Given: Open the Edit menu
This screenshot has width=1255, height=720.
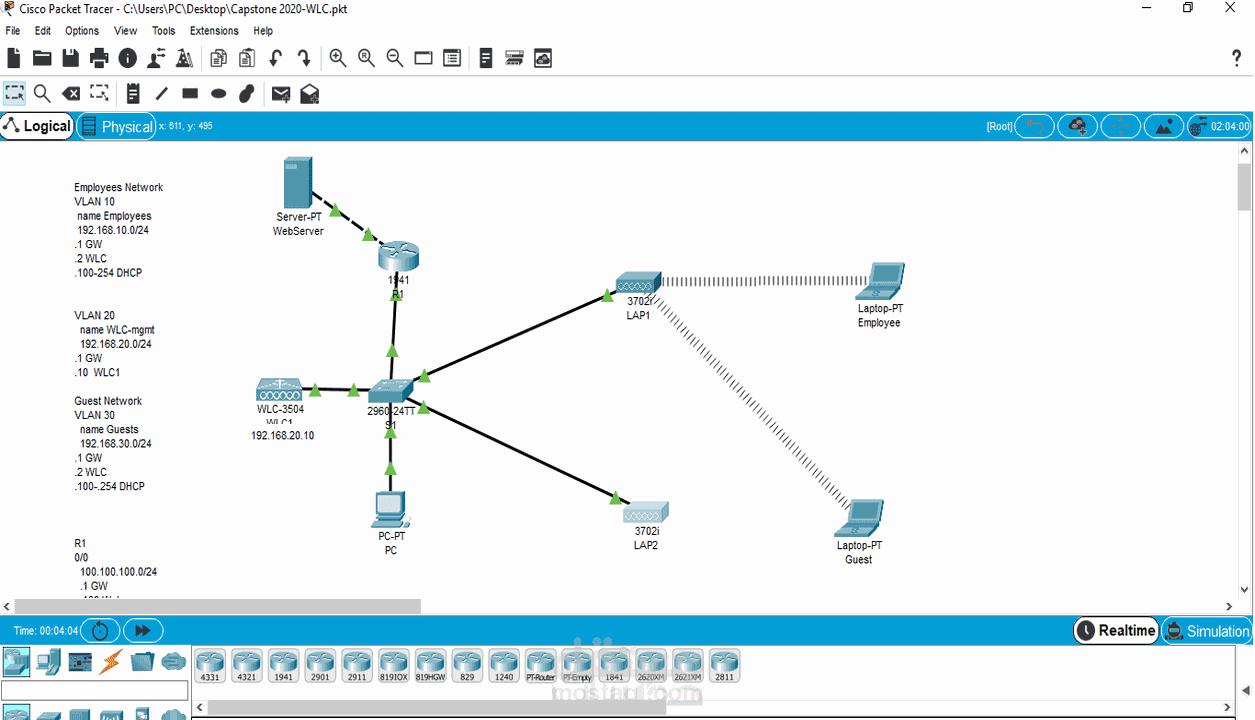Looking at the screenshot, I should (43, 31).
